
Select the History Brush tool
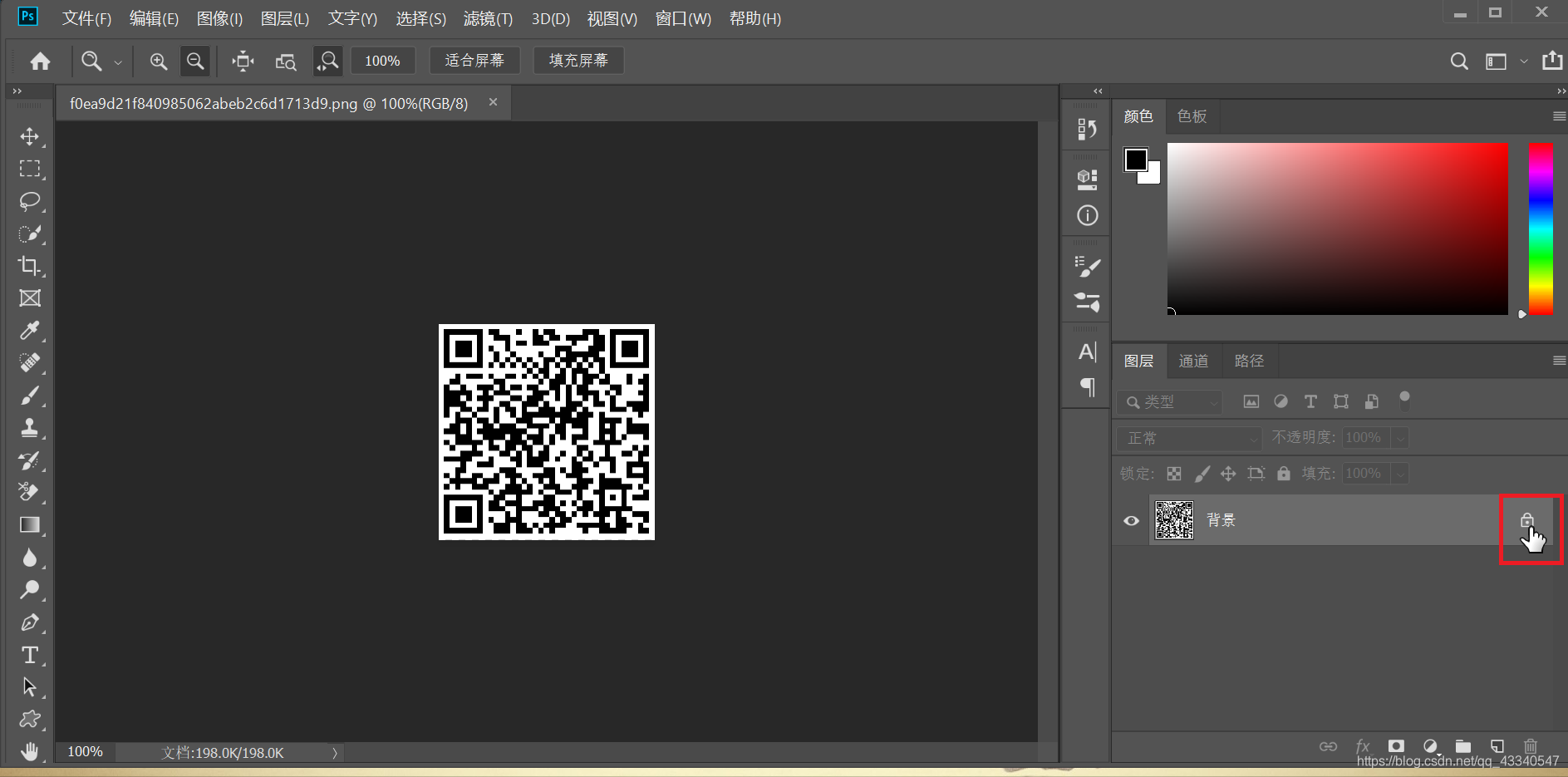[30, 460]
